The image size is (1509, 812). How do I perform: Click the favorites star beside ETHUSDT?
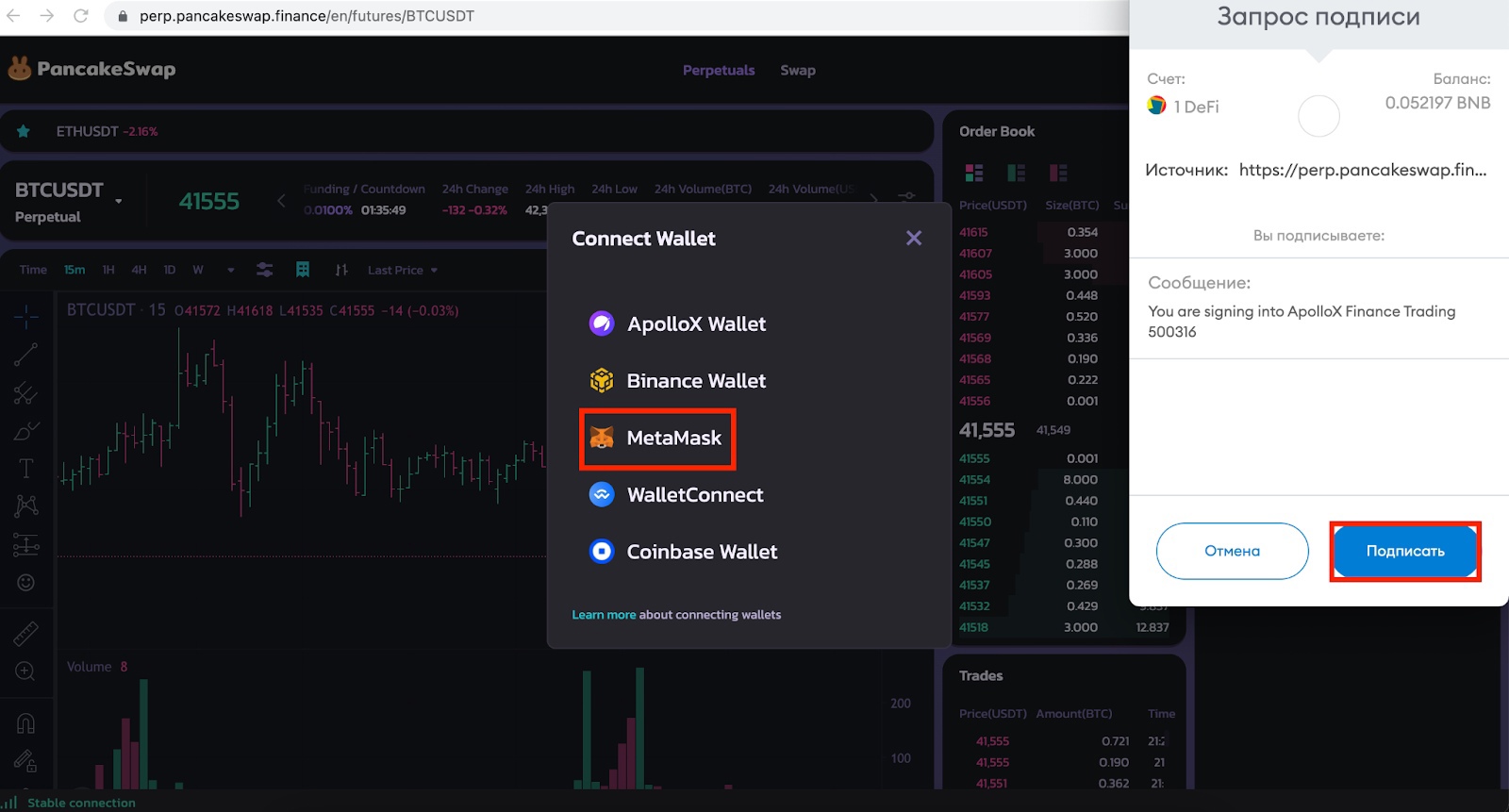coord(24,131)
